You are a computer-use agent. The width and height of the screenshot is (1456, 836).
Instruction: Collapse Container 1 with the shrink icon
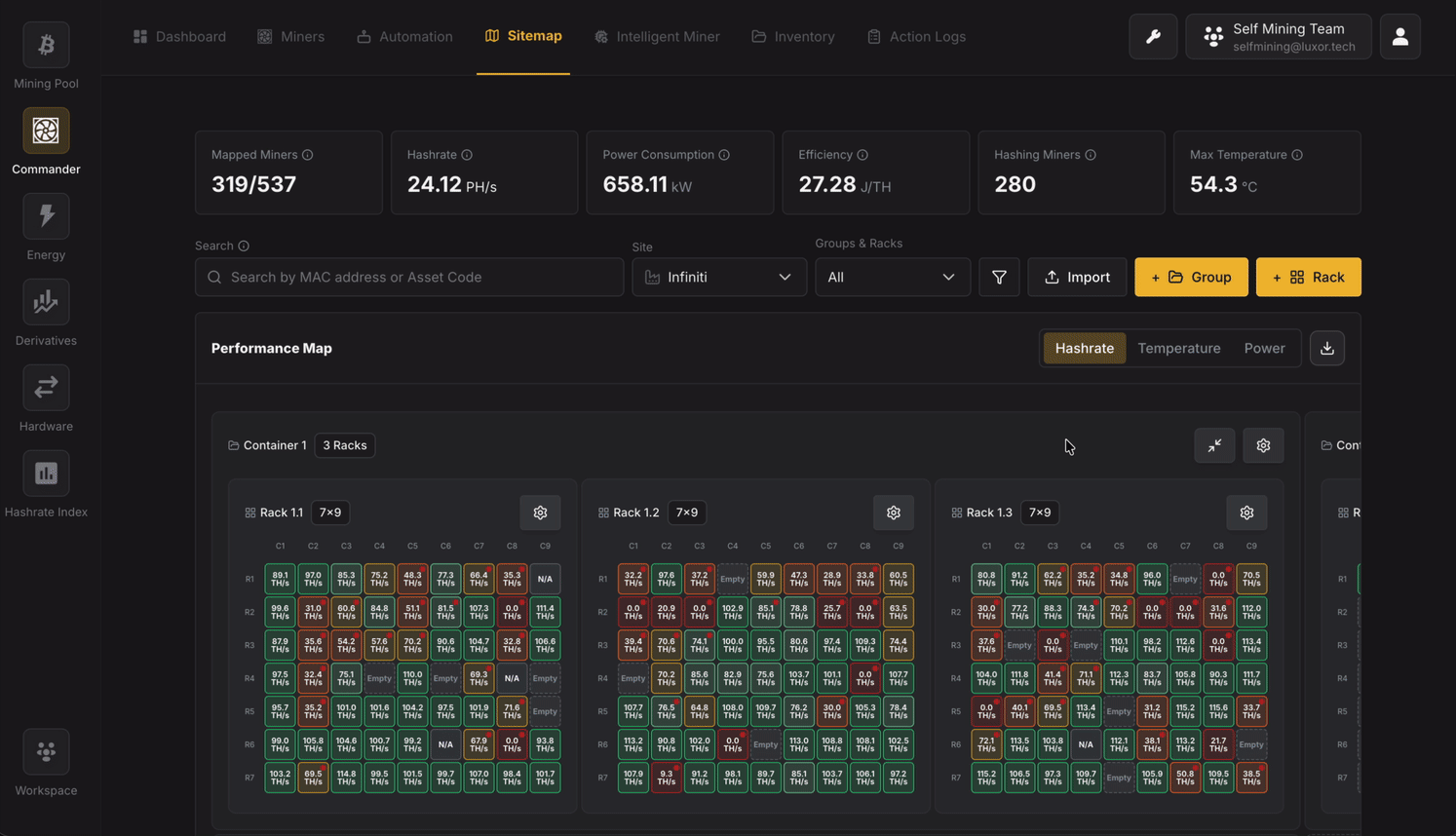click(x=1214, y=445)
